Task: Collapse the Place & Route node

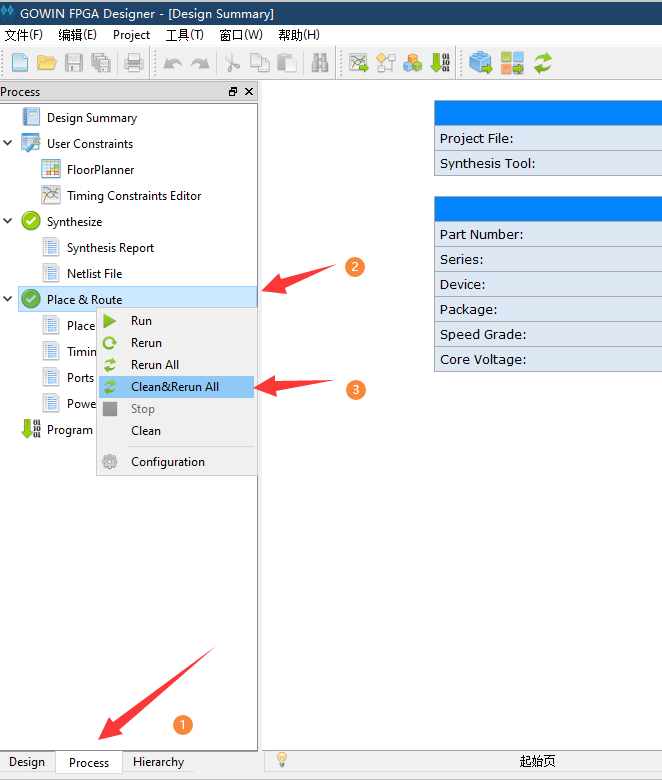Action: (8, 299)
